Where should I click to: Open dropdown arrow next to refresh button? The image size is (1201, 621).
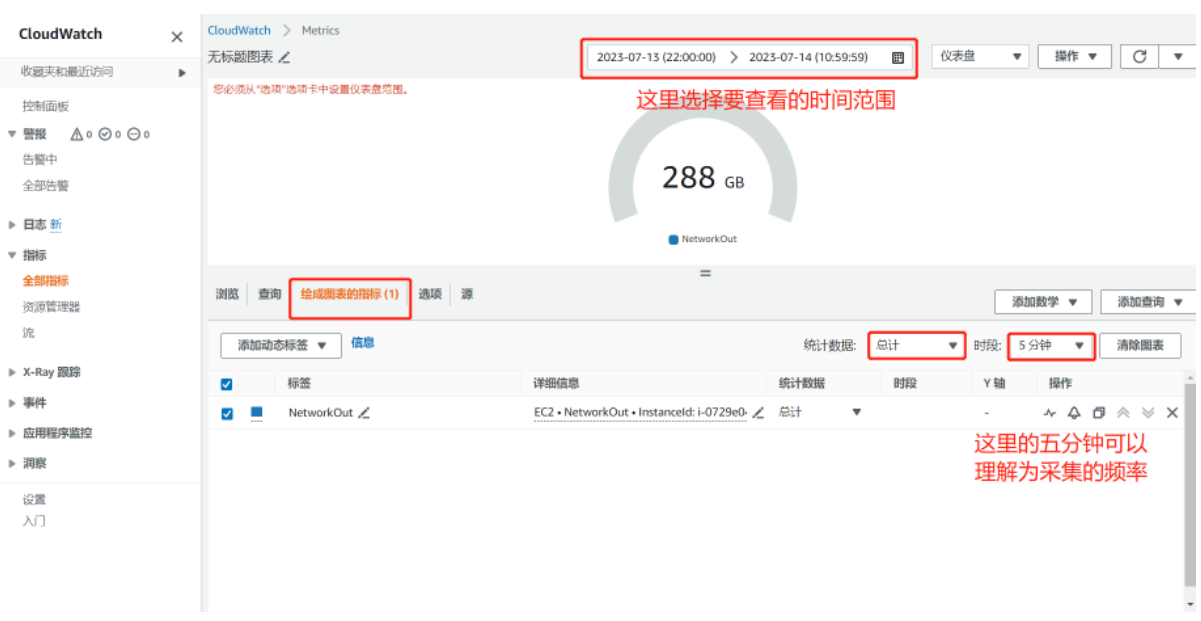1177,57
